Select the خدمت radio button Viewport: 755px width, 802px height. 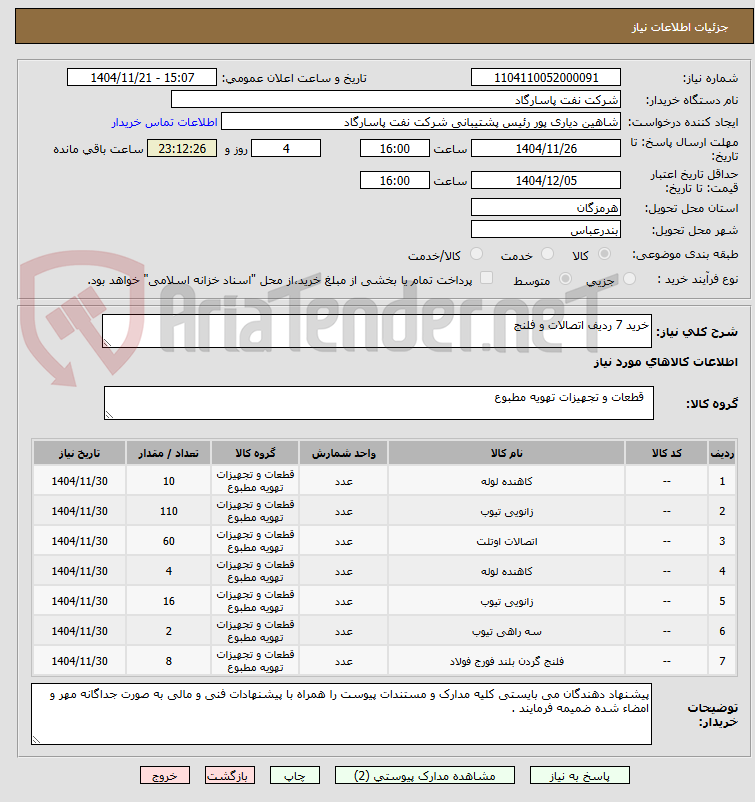[x=547, y=254]
